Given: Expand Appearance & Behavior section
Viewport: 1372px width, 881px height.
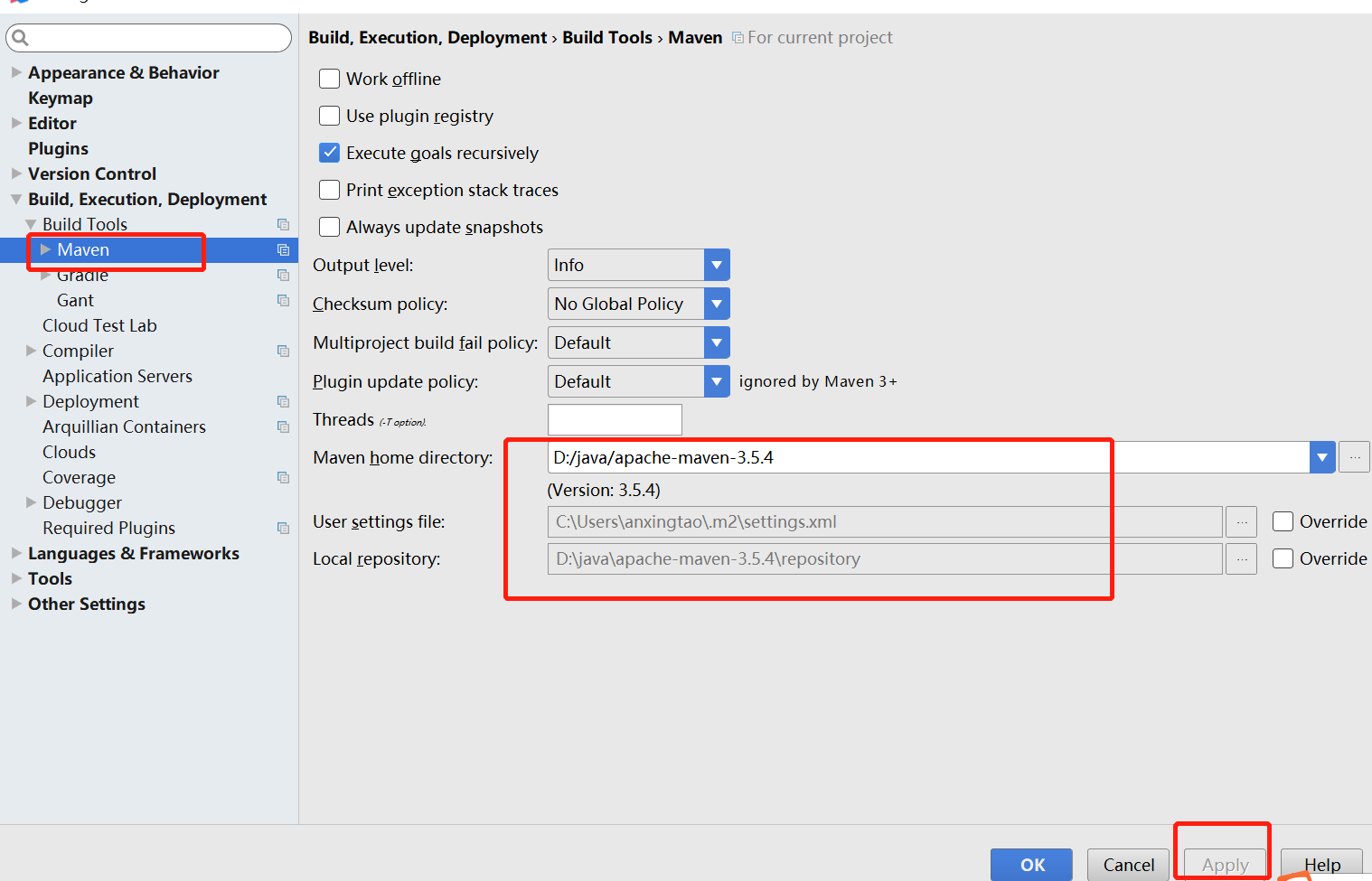Looking at the screenshot, I should pyautogui.click(x=16, y=72).
